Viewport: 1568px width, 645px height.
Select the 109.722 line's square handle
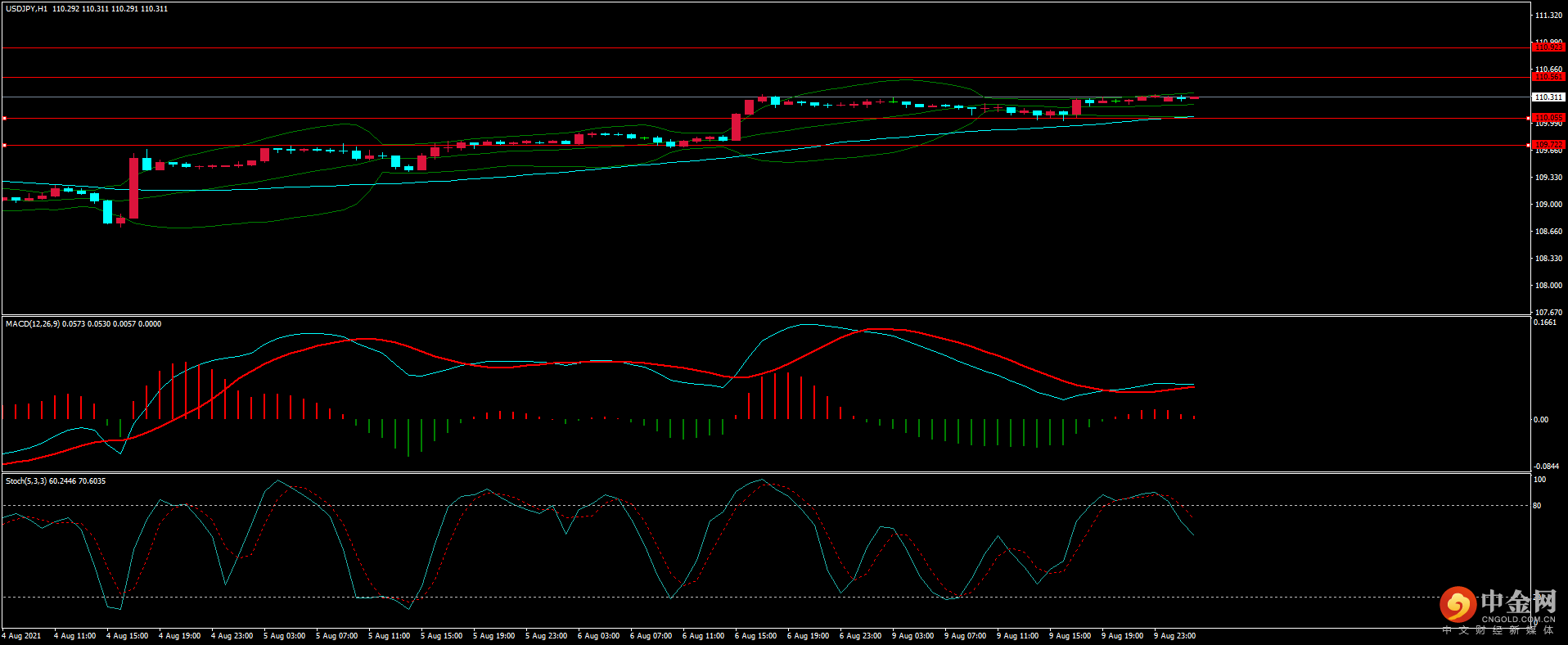point(4,146)
